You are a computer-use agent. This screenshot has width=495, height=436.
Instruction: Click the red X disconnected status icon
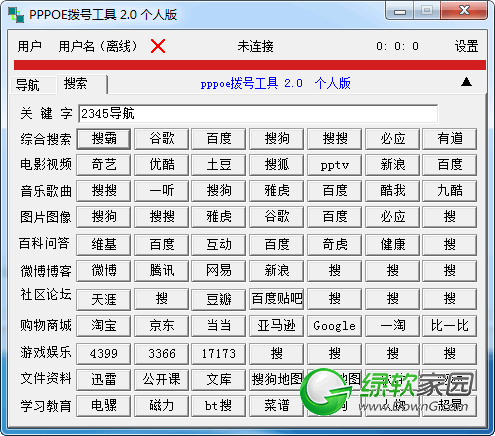tap(158, 46)
